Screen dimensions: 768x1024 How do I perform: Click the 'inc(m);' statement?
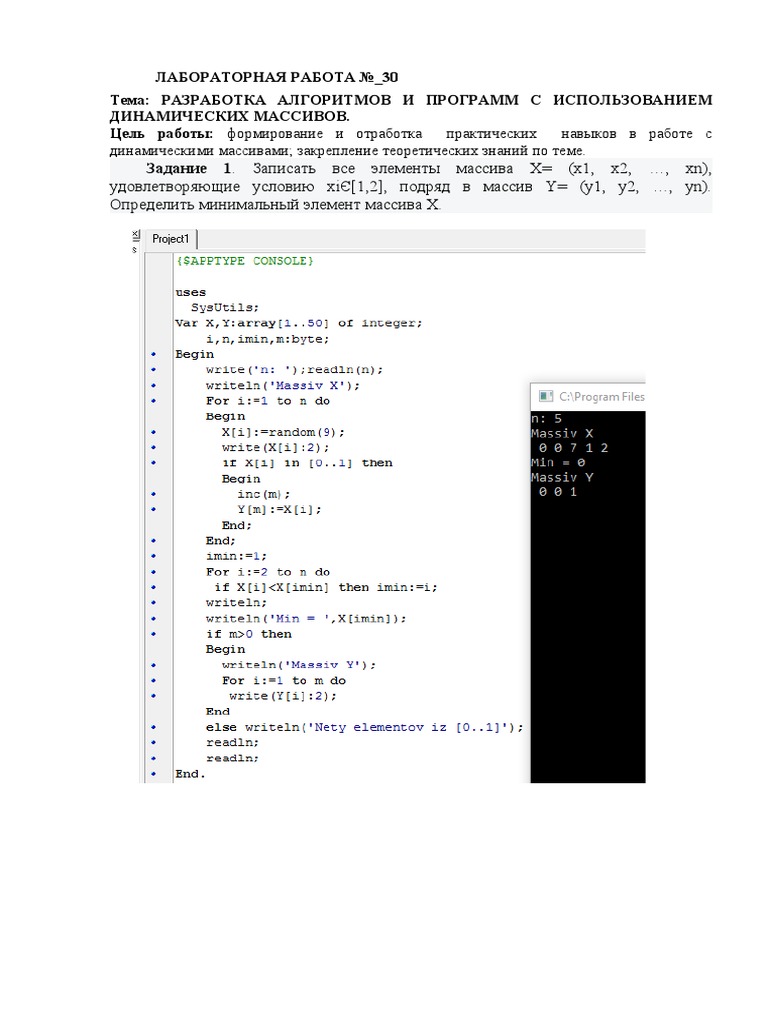[264, 494]
